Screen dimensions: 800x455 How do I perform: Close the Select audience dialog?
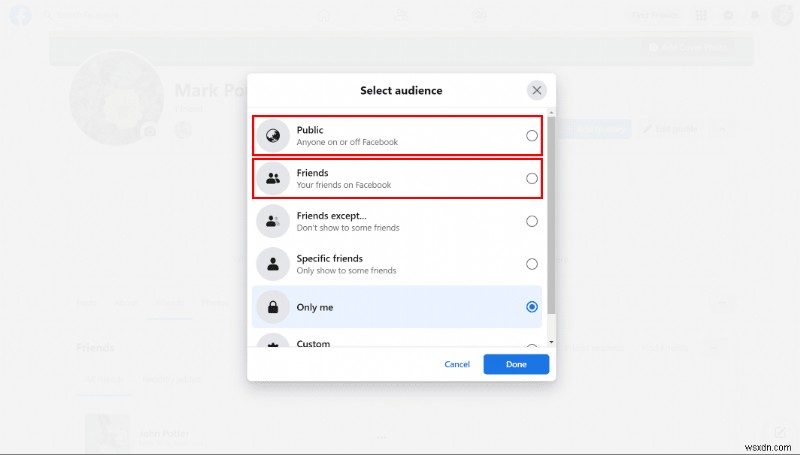coord(536,91)
